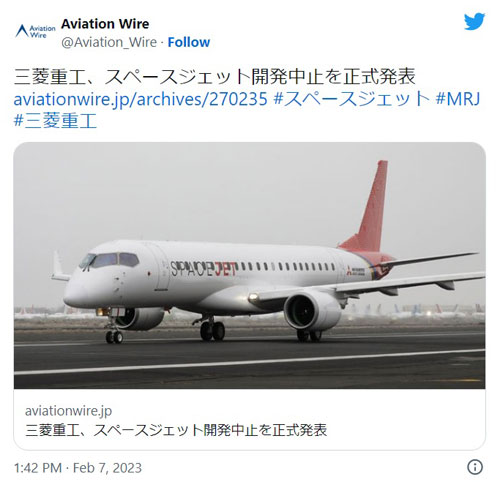This screenshot has width=500, height=482.
Task: Click the 1:42 PM · Feb 7, 2023 timestamp
Action: (78, 468)
